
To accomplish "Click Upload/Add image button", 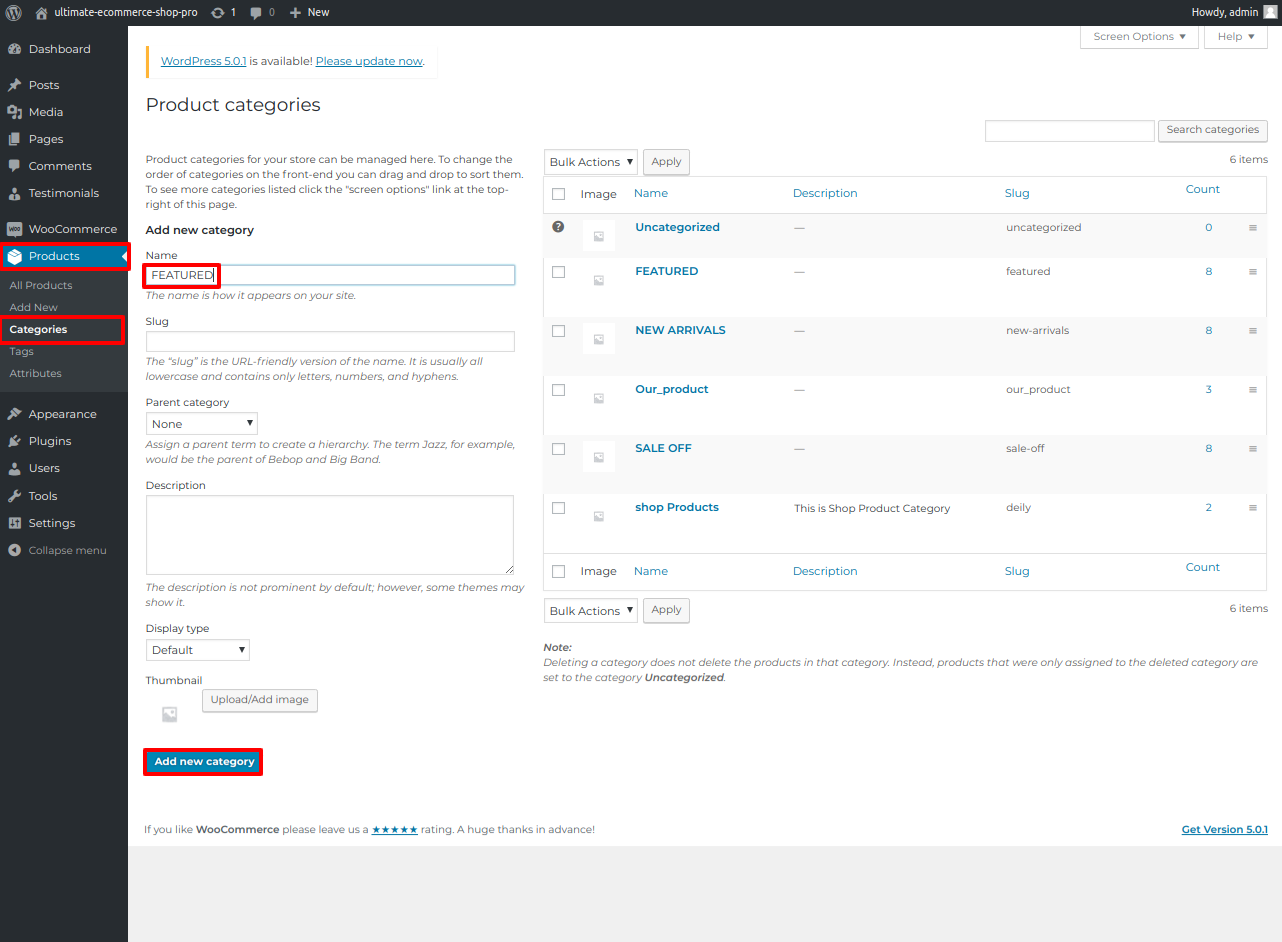I will [260, 700].
